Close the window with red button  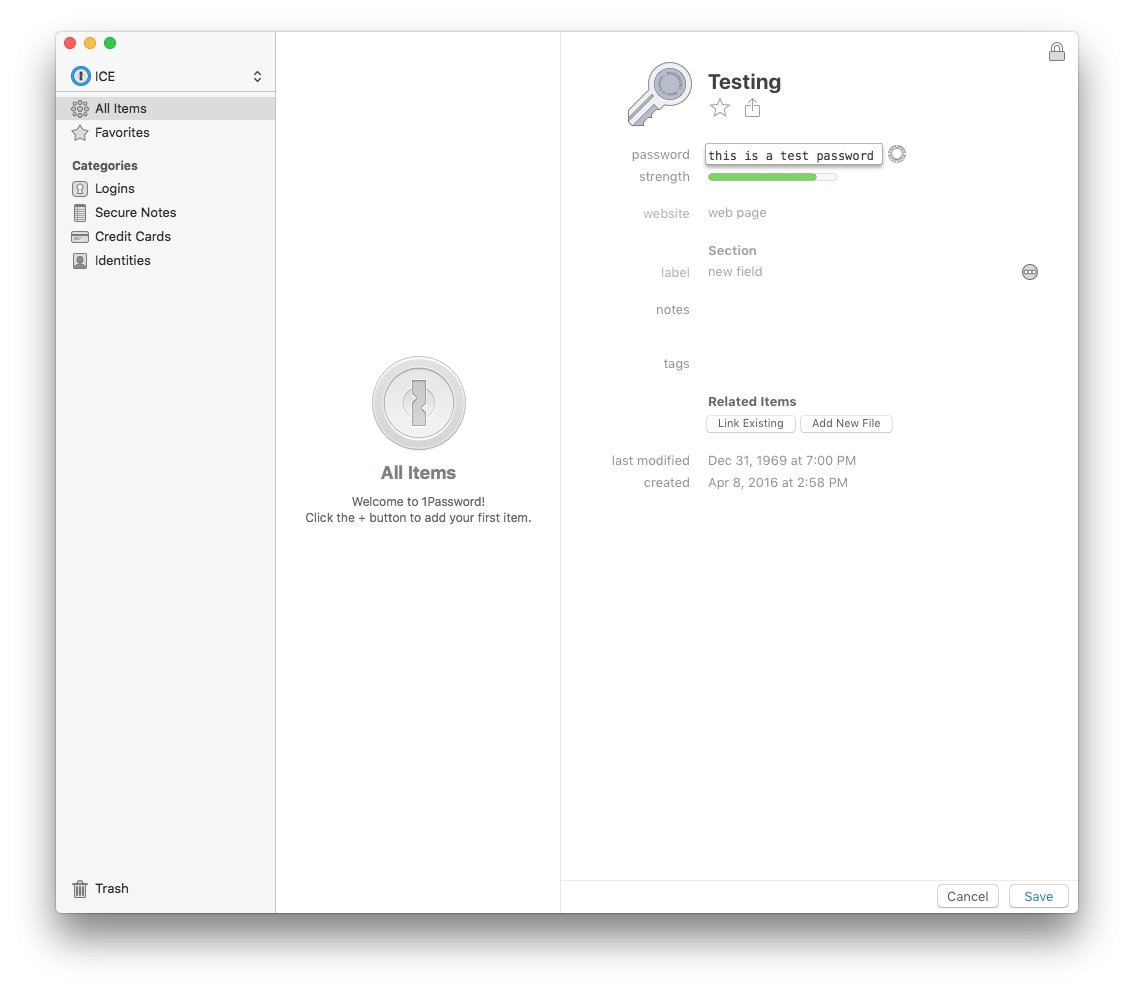(x=70, y=43)
